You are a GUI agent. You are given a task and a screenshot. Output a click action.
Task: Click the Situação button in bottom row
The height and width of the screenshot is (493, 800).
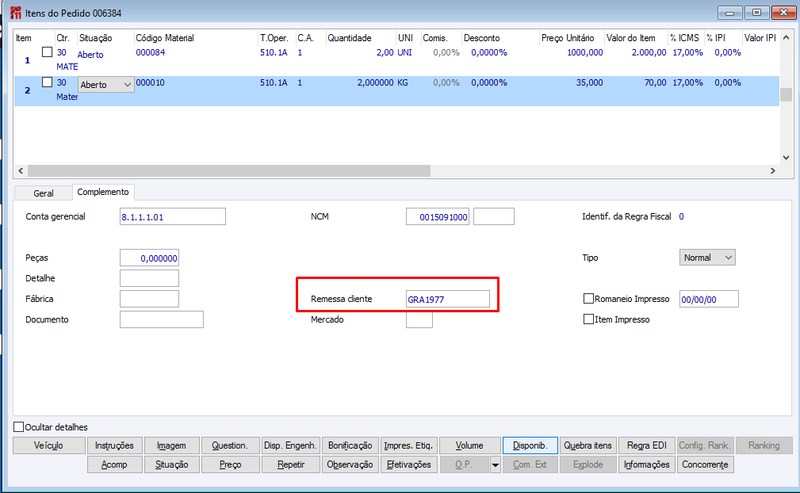171,465
